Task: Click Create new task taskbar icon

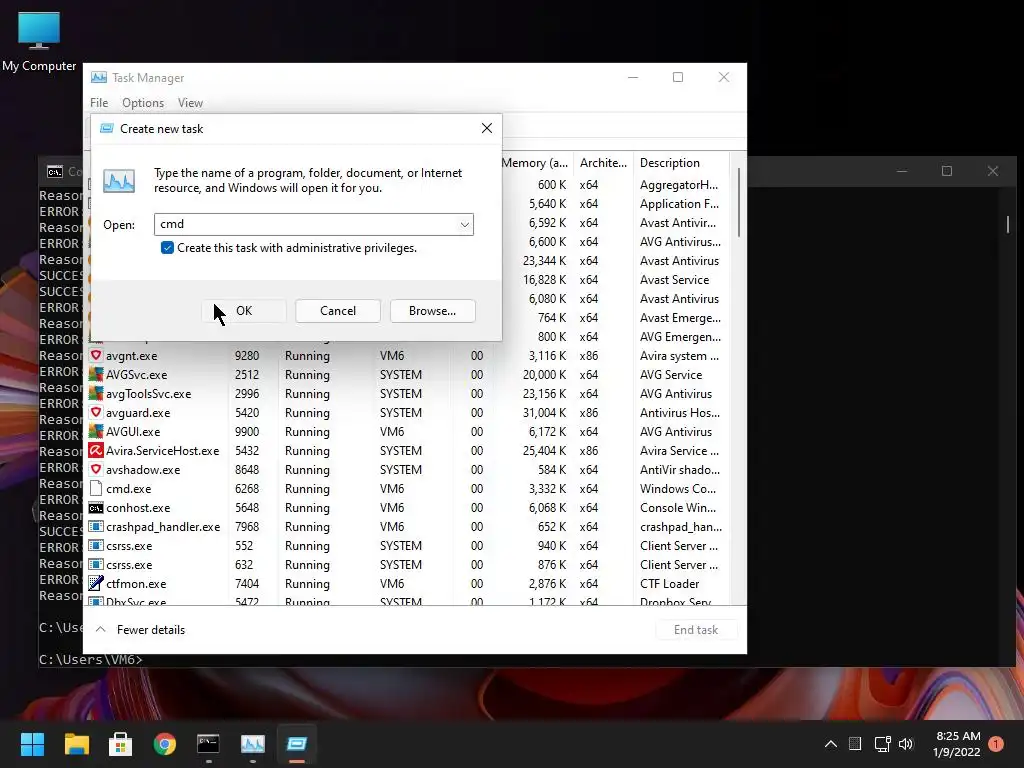Action: (x=296, y=744)
